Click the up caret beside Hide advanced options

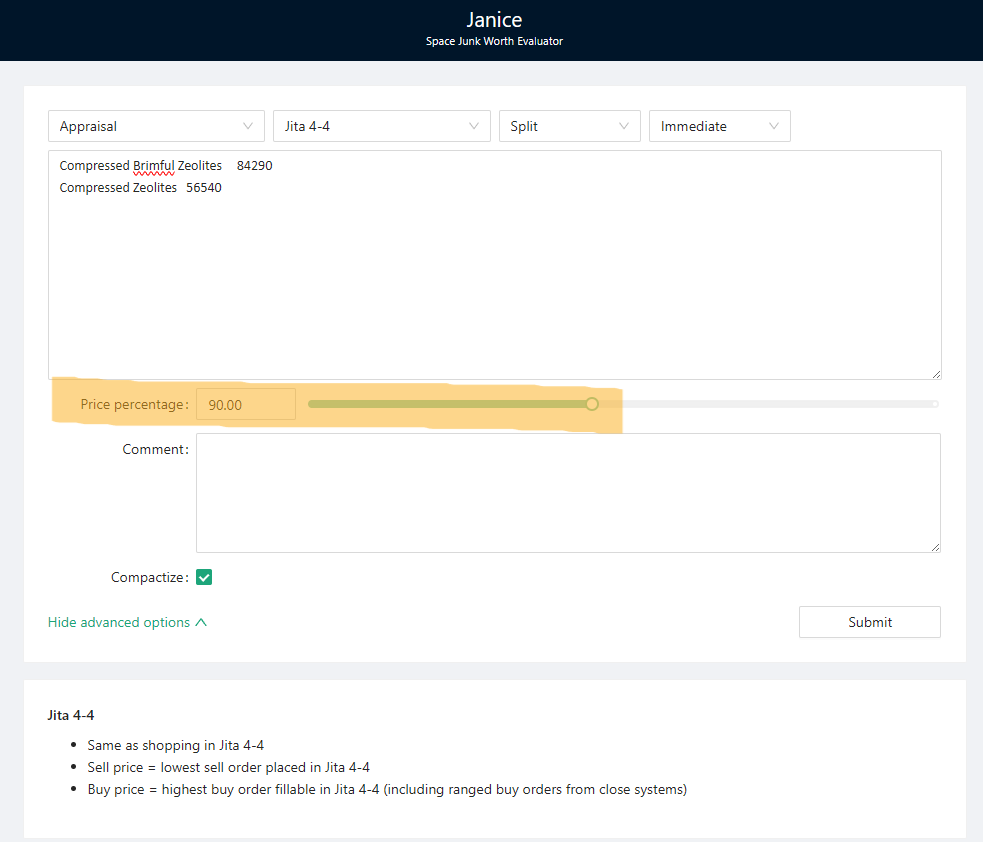[201, 622]
